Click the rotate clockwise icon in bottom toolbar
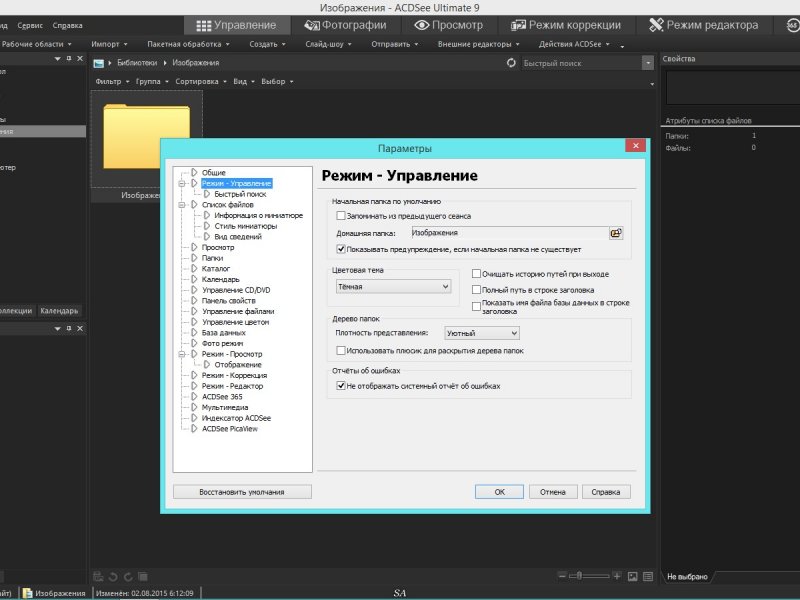This screenshot has width=800, height=600. pos(128,577)
